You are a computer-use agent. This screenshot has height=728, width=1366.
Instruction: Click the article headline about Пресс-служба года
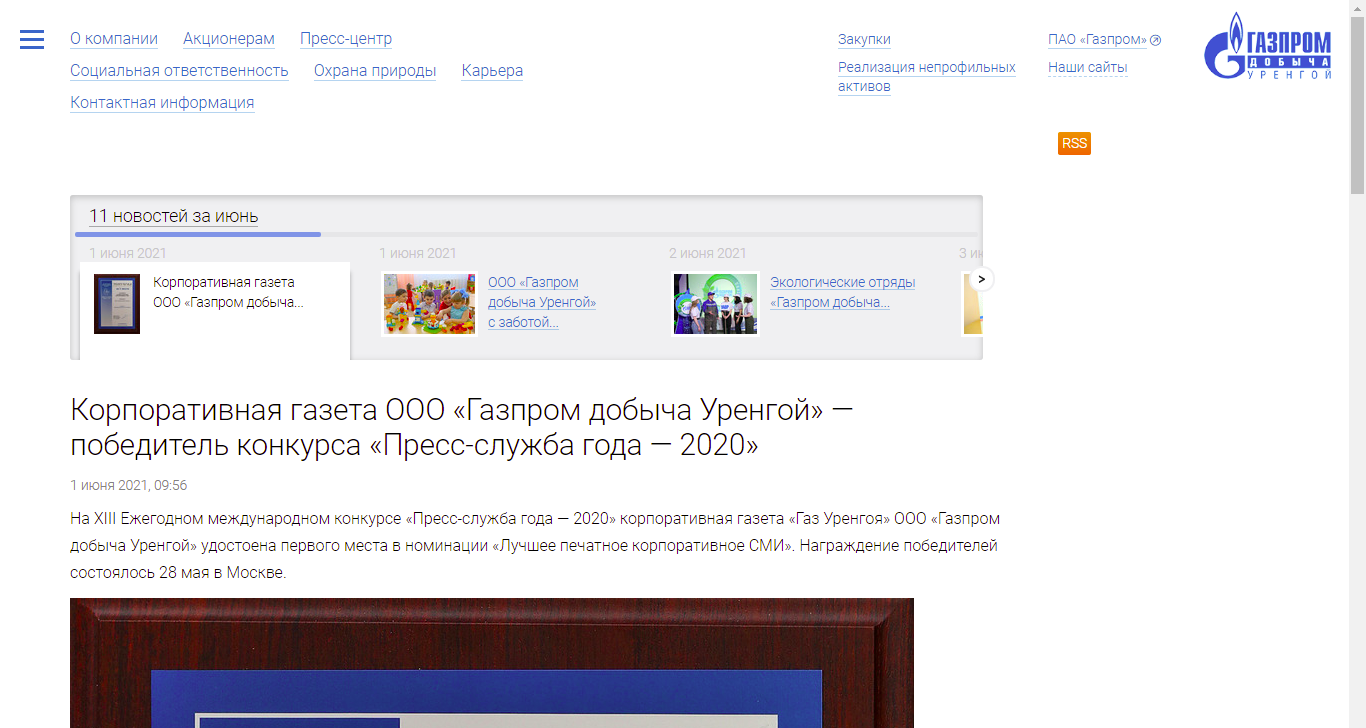[x=462, y=427]
